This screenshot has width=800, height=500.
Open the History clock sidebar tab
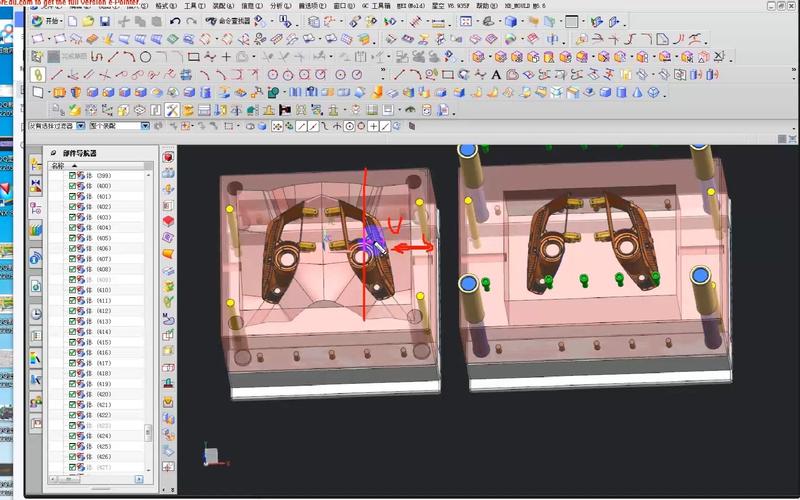tap(36, 314)
